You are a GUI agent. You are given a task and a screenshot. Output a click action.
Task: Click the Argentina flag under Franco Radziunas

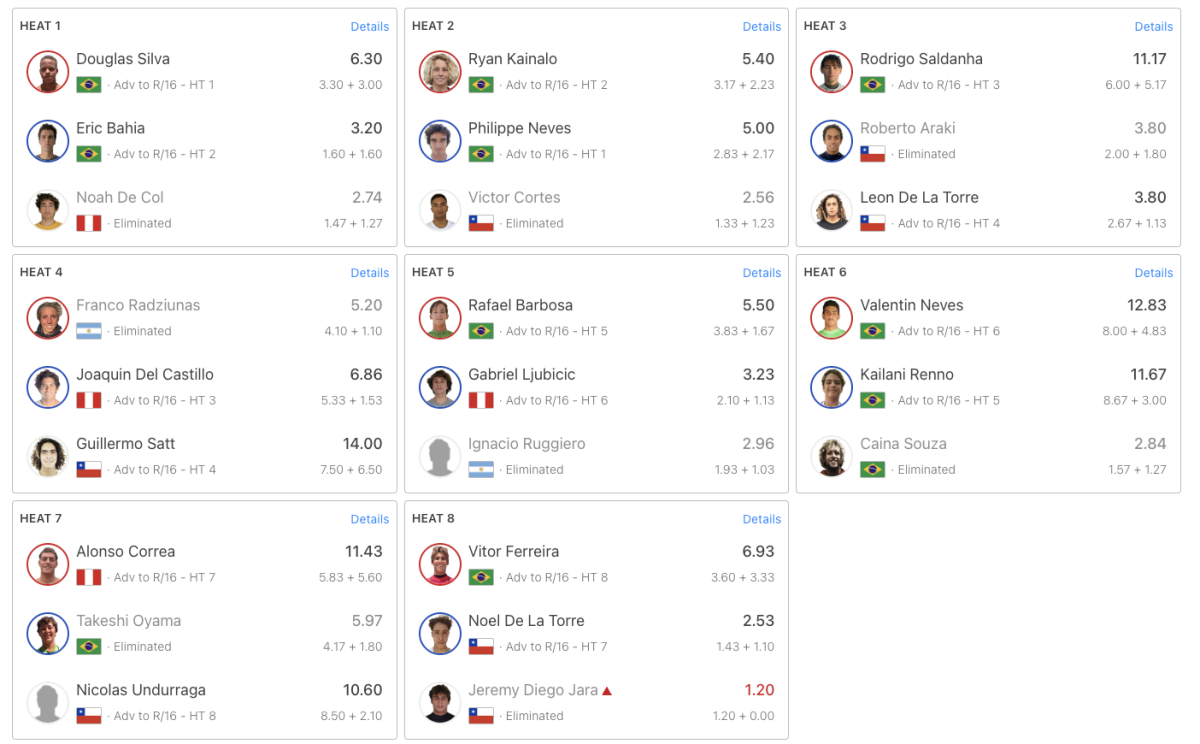pos(88,331)
